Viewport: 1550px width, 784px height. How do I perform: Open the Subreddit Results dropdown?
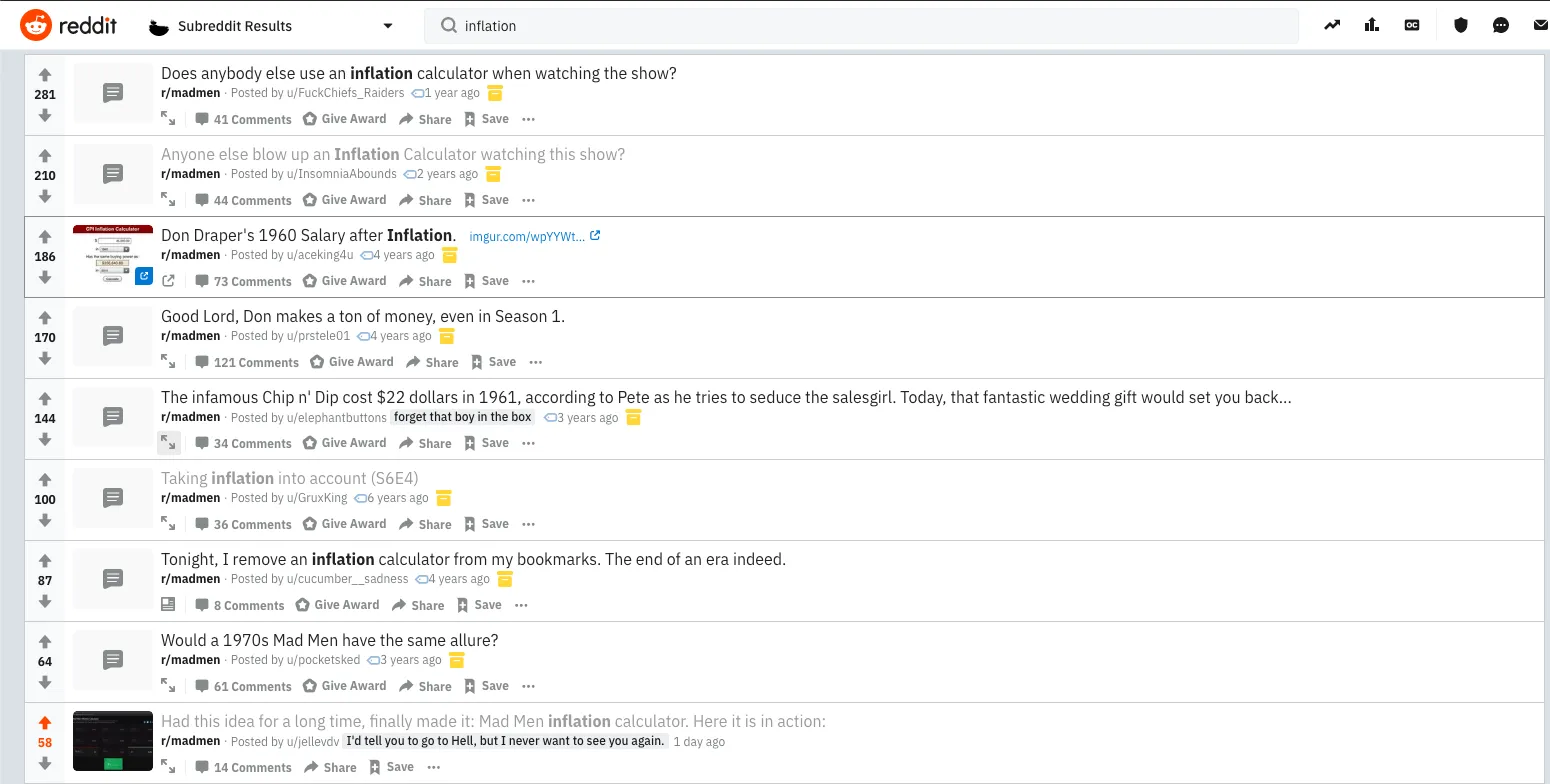point(271,26)
